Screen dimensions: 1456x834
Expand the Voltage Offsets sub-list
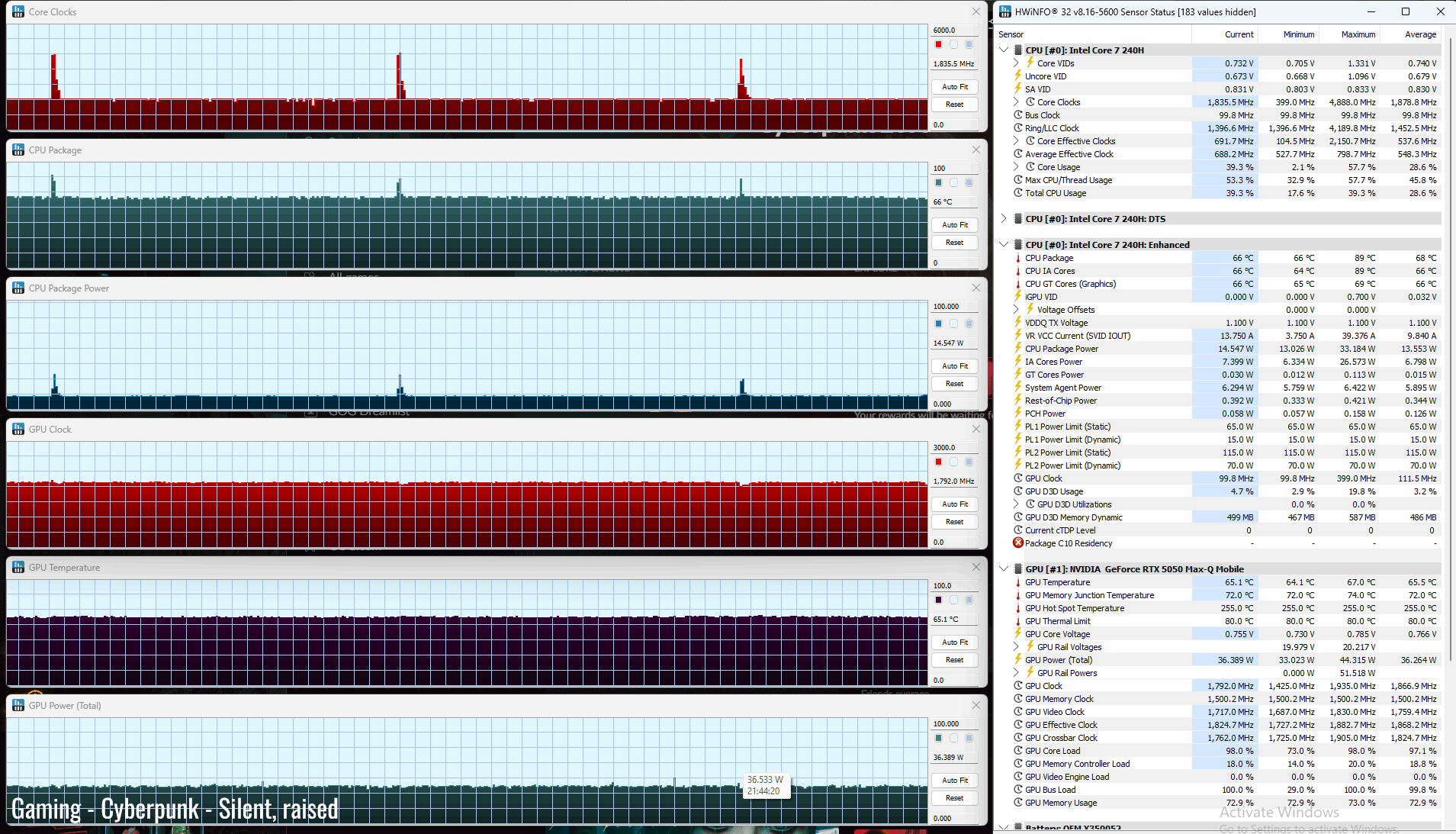(1016, 310)
